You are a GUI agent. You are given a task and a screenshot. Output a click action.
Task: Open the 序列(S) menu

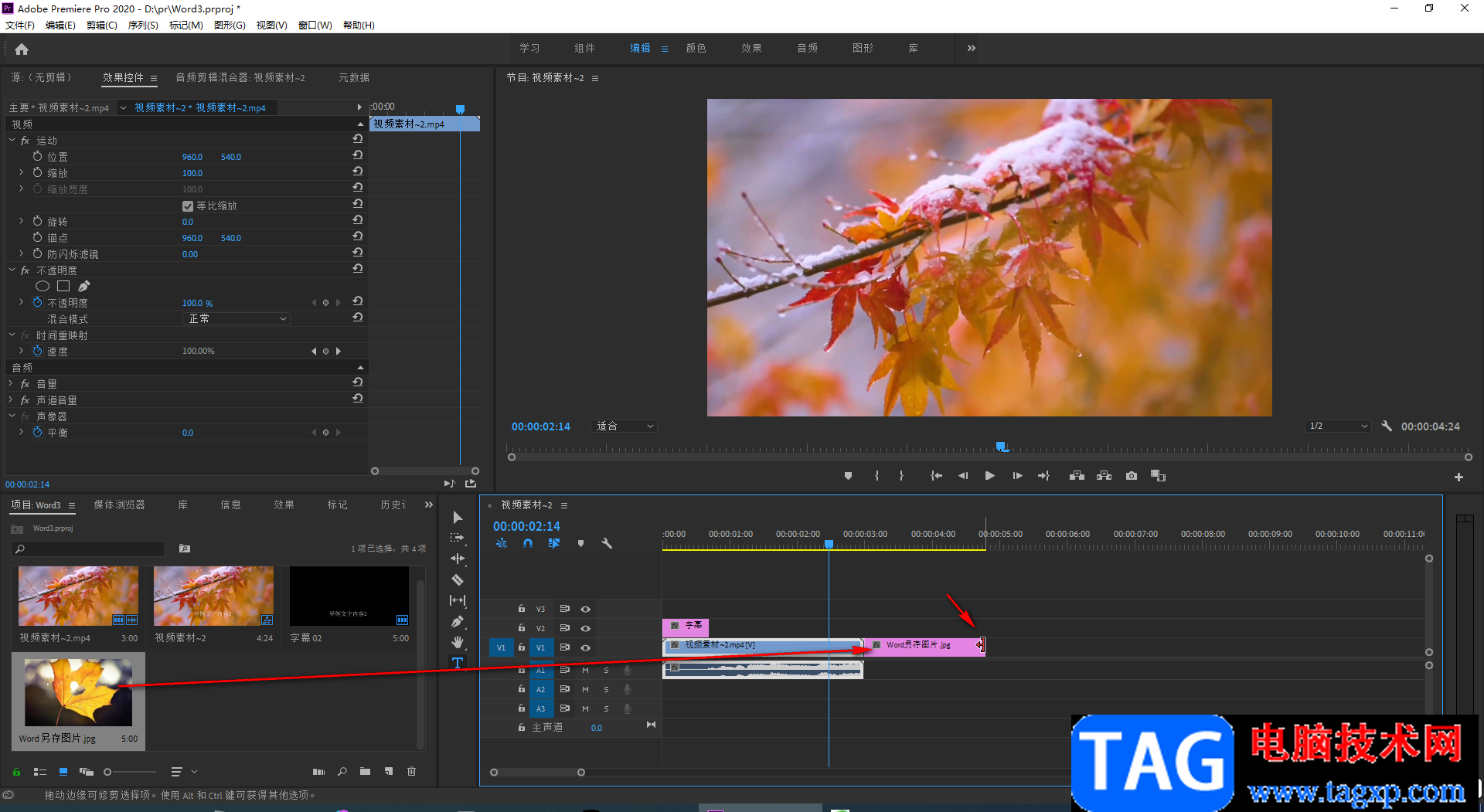[x=143, y=25]
